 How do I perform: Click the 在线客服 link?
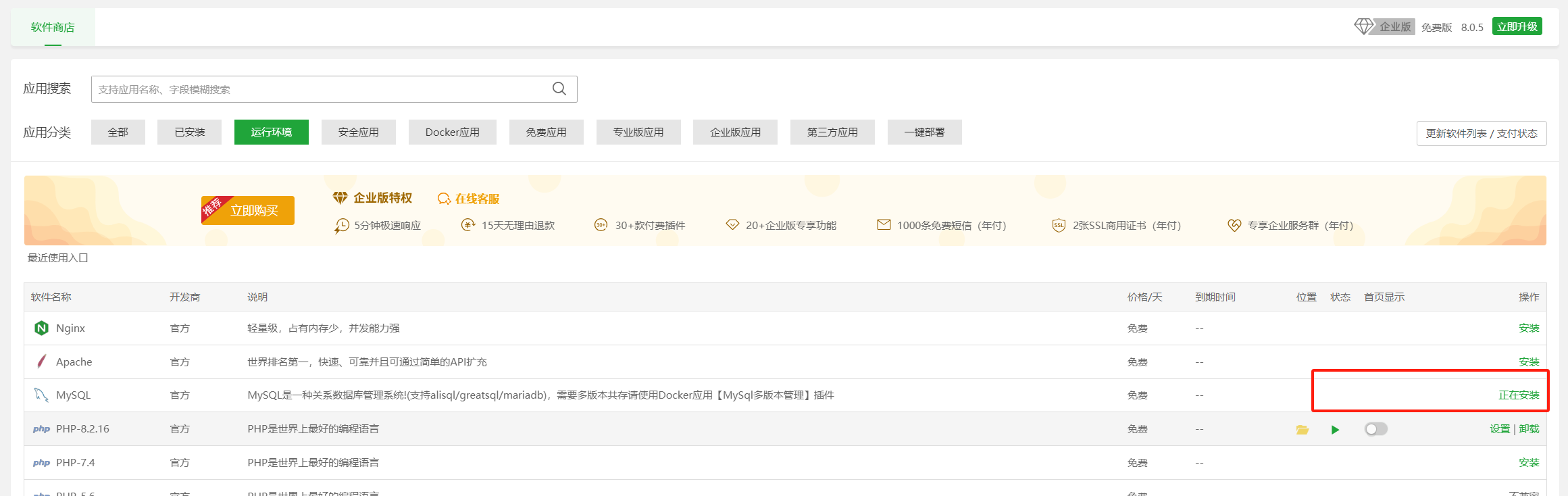(477, 199)
